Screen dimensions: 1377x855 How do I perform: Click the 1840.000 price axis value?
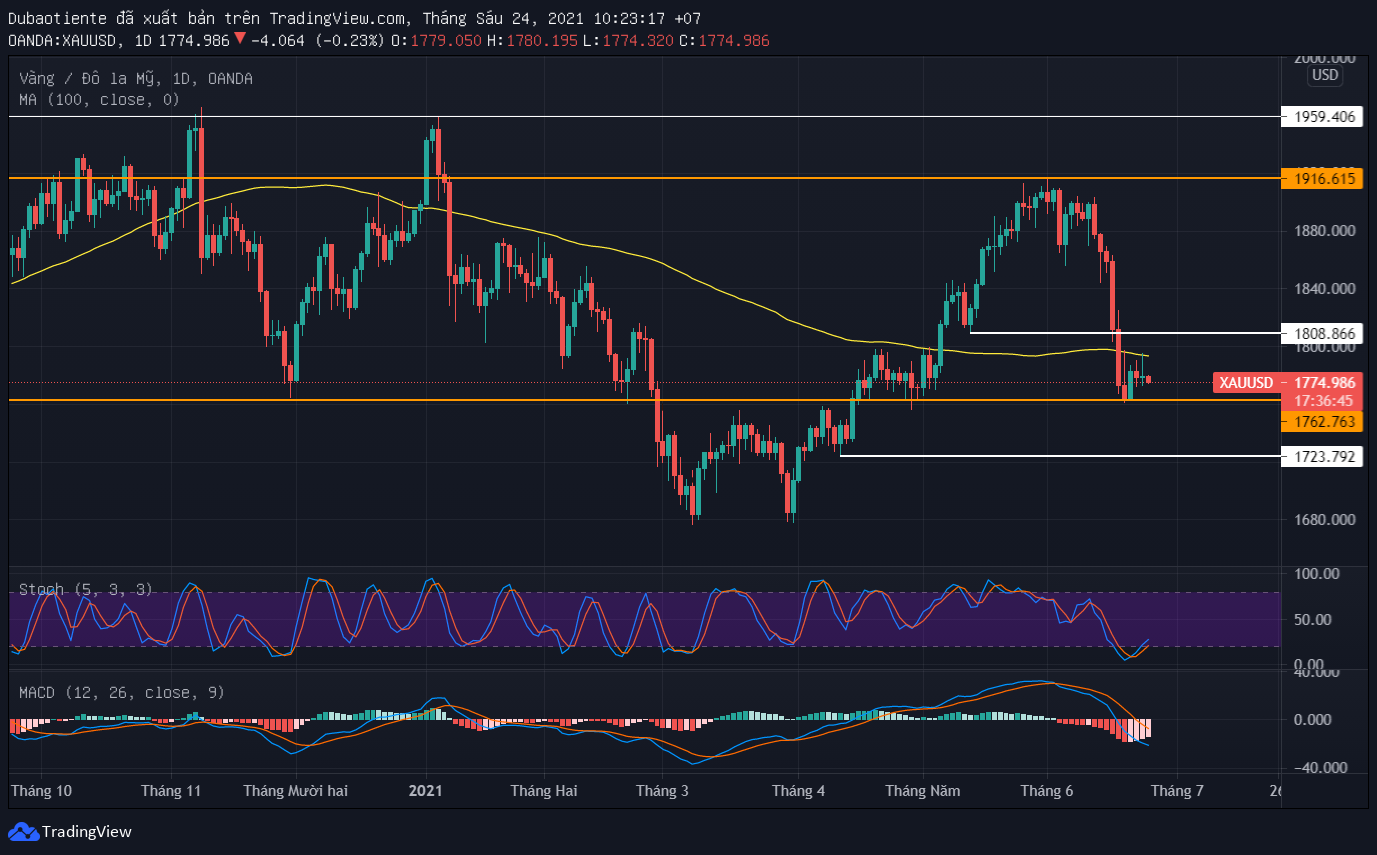tap(1325, 289)
